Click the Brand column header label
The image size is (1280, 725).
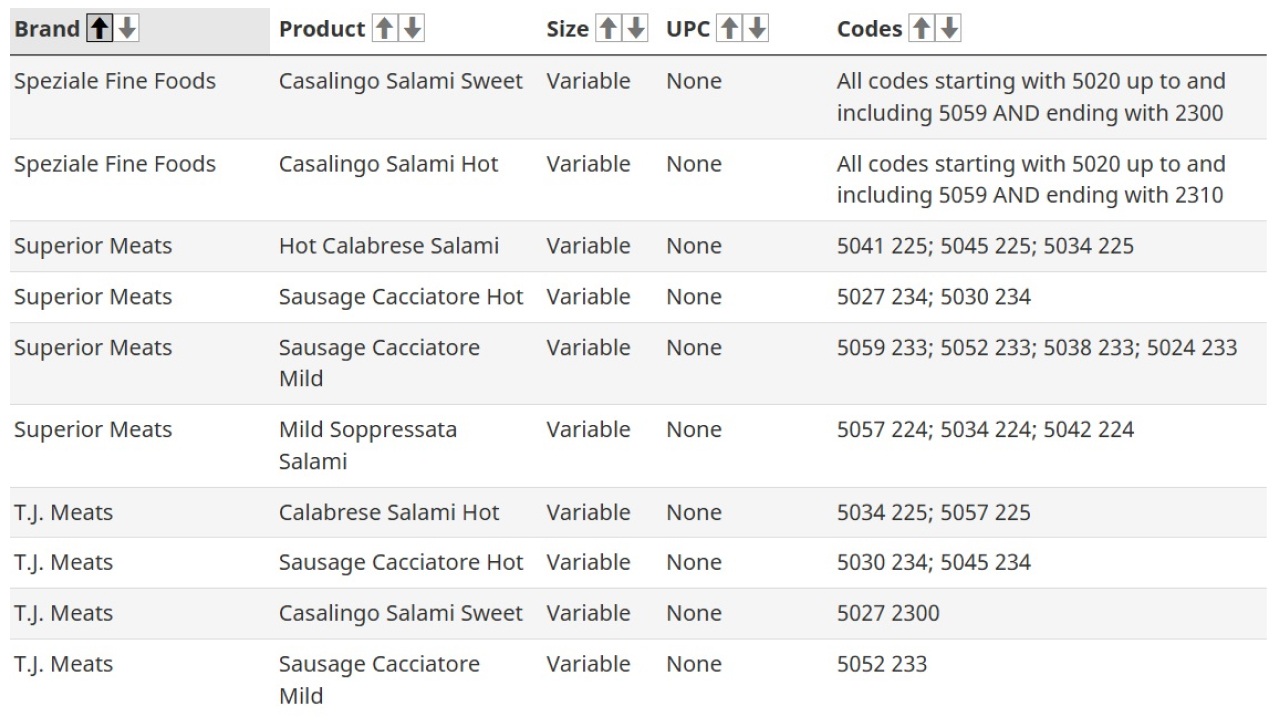(x=47, y=29)
